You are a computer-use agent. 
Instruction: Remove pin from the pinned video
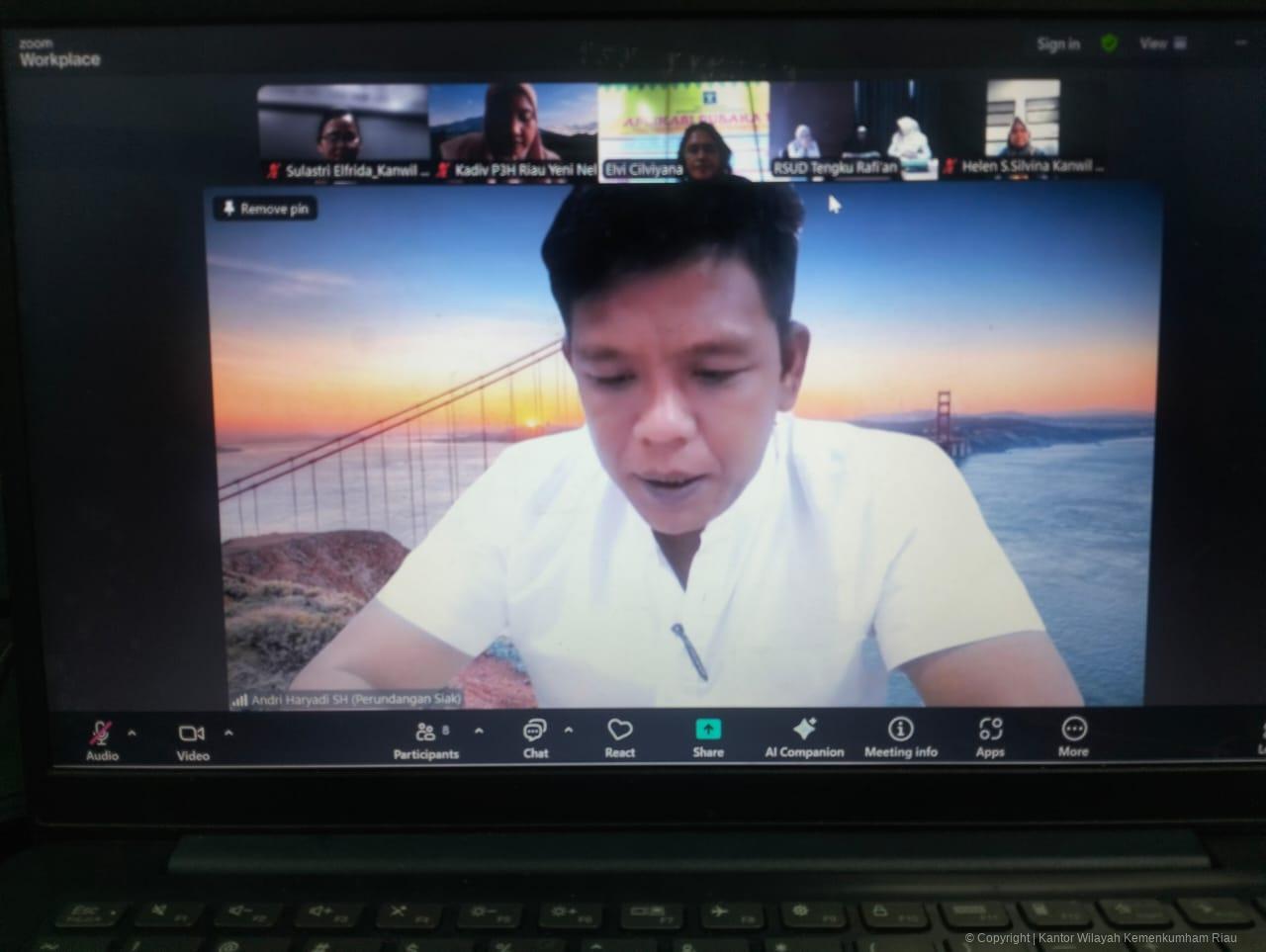point(265,209)
